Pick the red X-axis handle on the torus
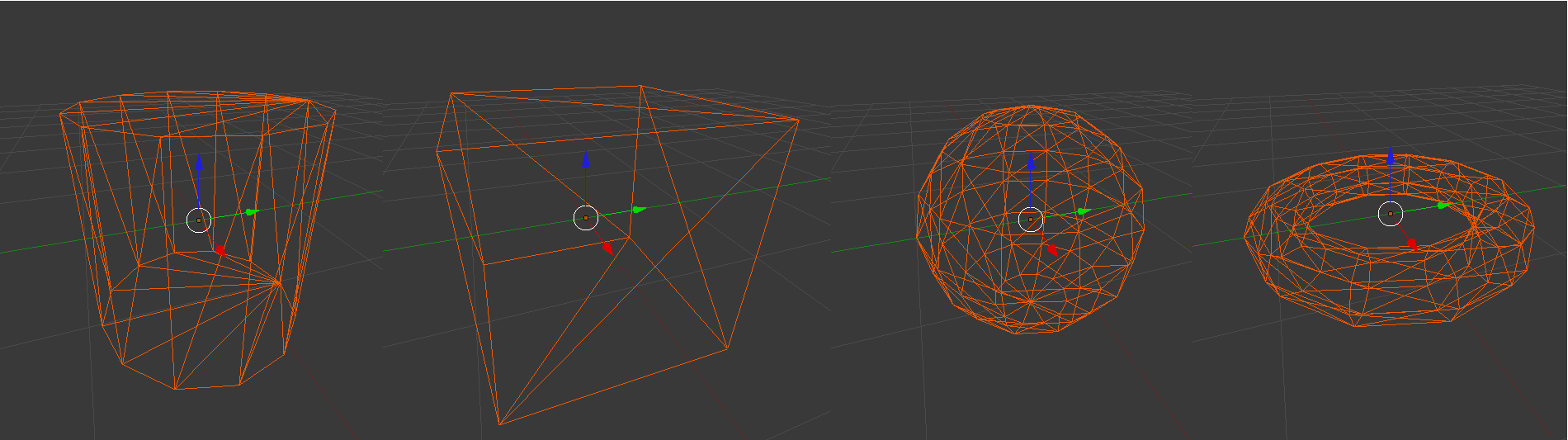This screenshot has height=440, width=1568. 1412,244
